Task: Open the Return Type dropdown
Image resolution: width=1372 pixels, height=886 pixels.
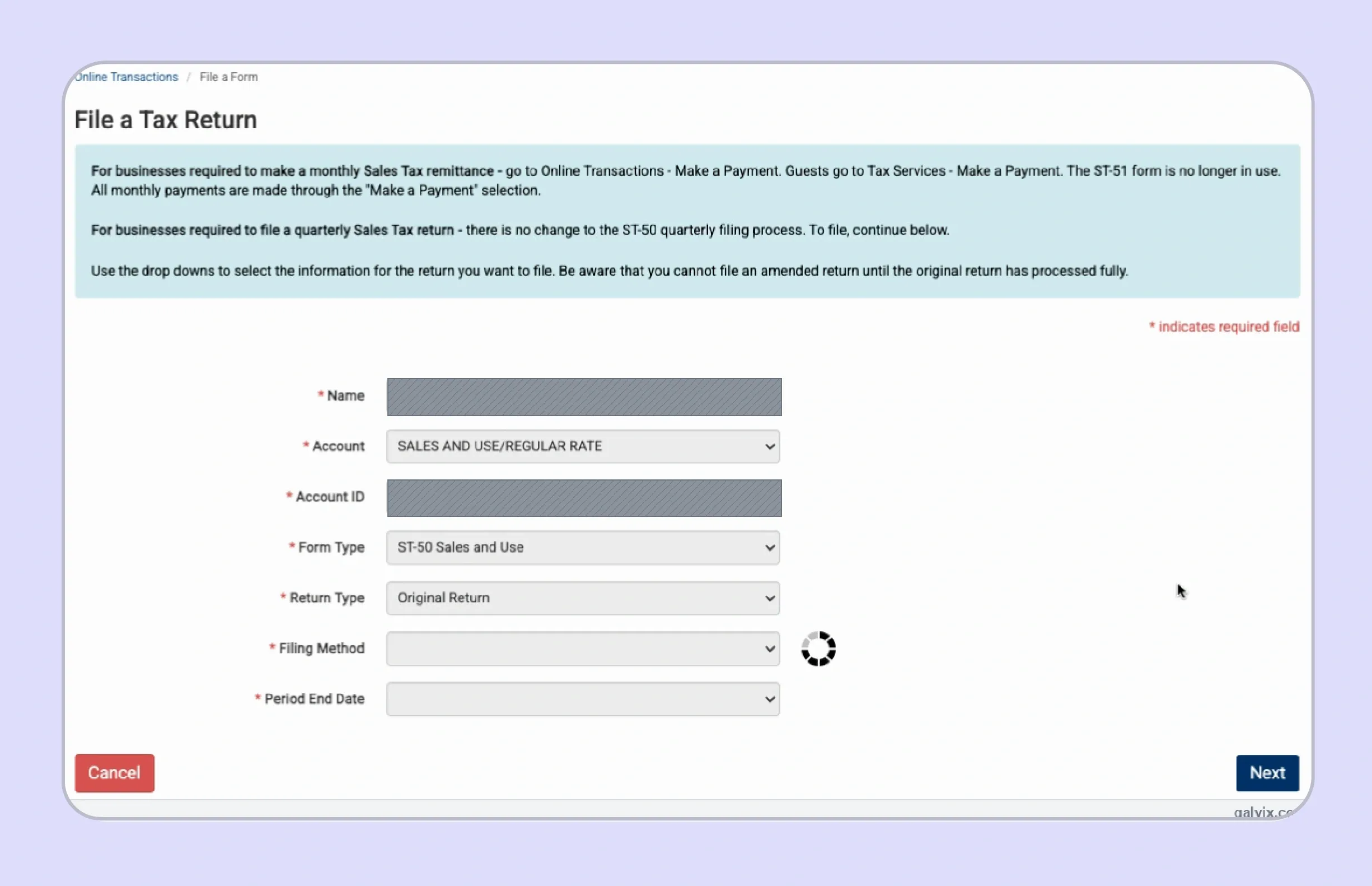Action: coord(583,598)
